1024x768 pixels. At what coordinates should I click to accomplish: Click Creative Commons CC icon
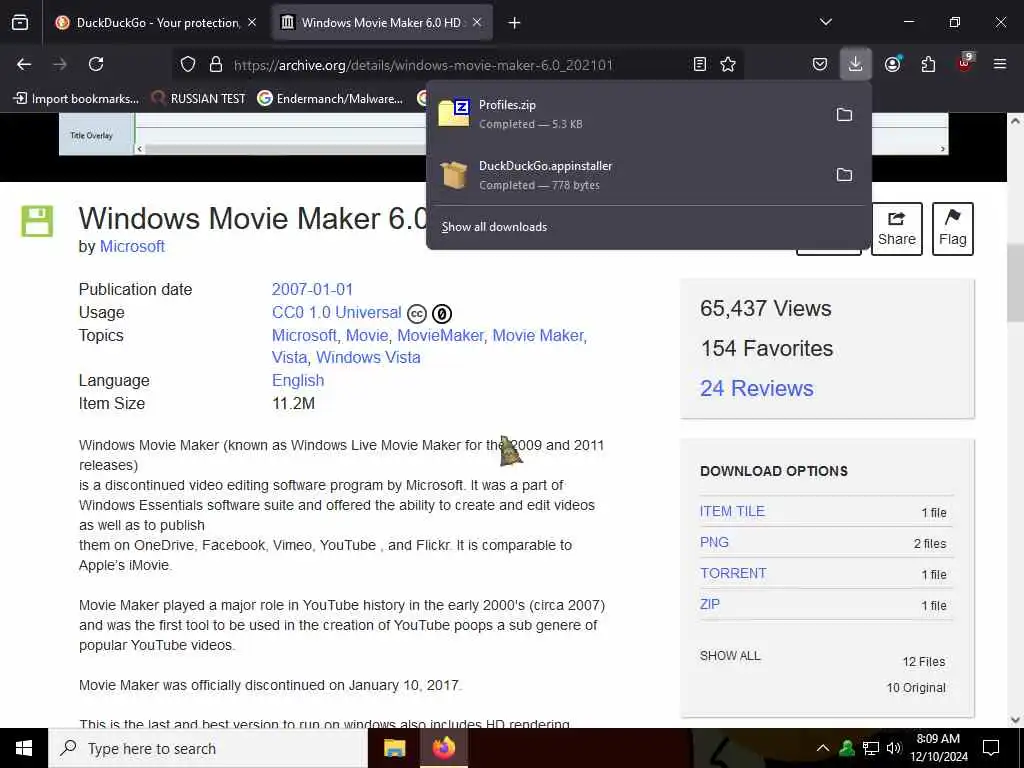(x=417, y=314)
